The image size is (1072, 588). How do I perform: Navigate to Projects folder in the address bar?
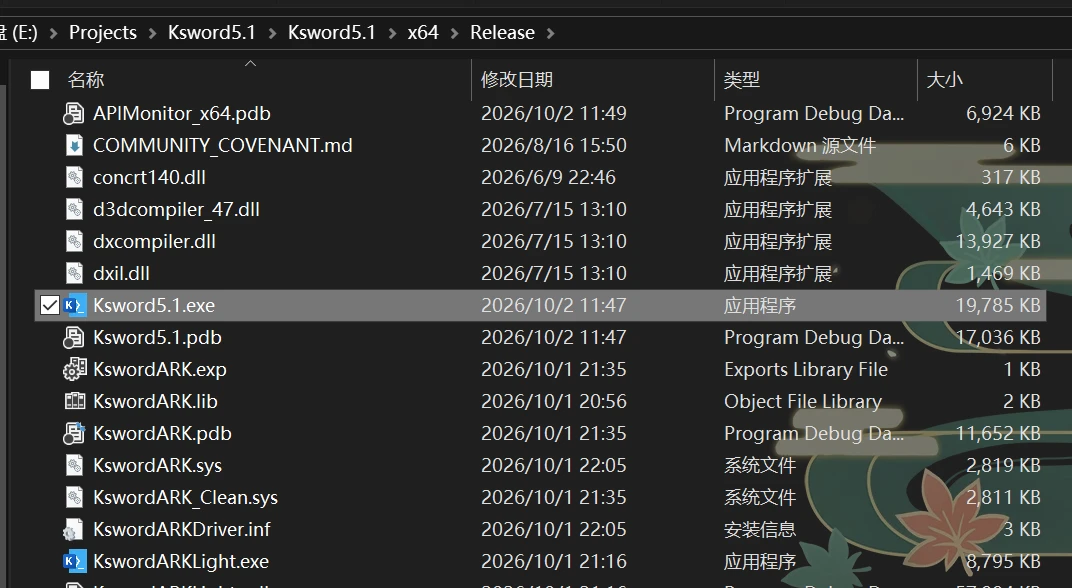pyautogui.click(x=103, y=33)
